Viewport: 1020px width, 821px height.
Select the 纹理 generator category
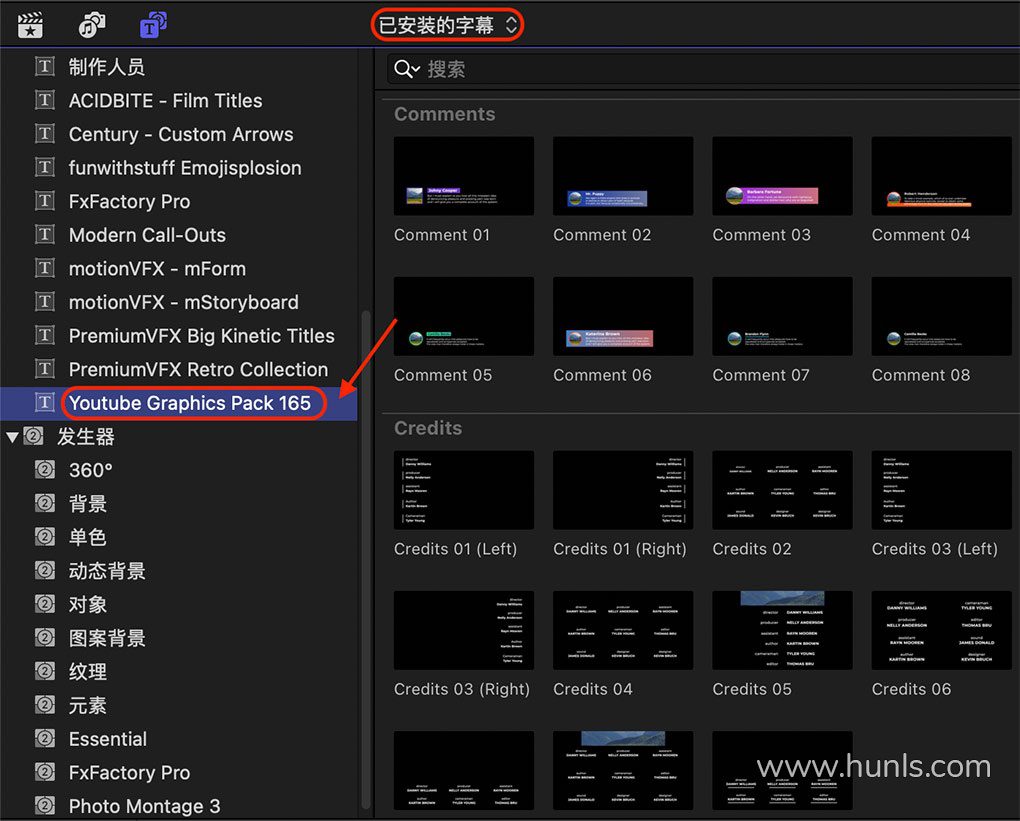point(87,672)
